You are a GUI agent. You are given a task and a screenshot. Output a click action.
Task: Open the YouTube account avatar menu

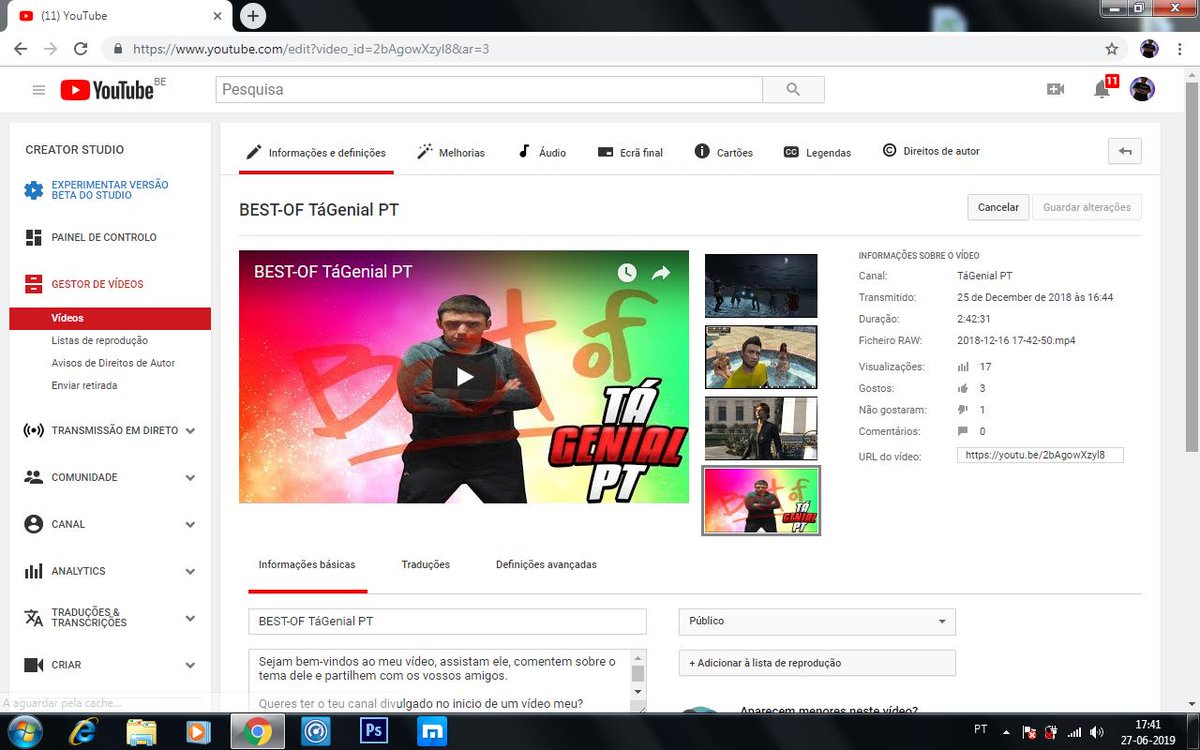click(1142, 89)
